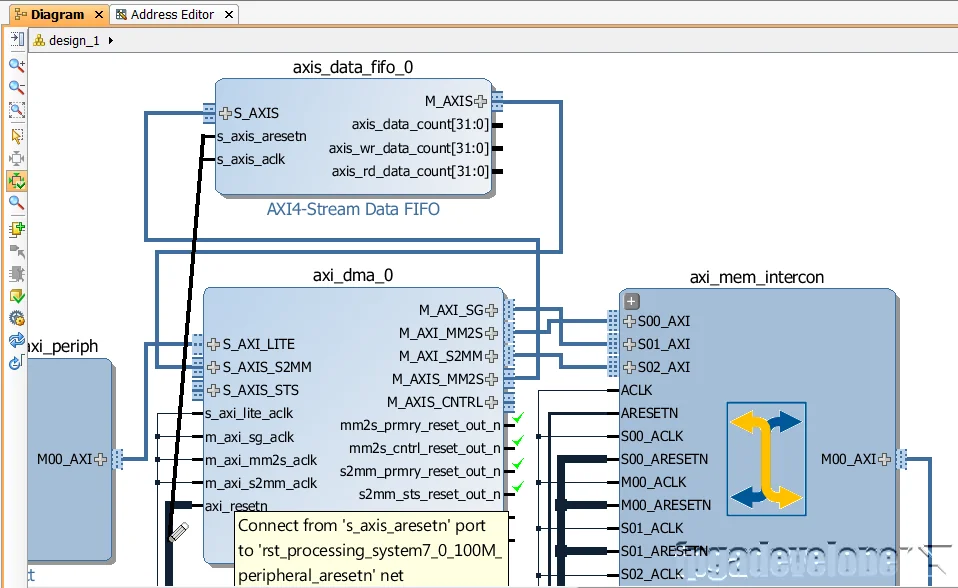Select the s_axi_lite_aclk pin
The width and height of the screenshot is (958, 588).
pos(249,413)
